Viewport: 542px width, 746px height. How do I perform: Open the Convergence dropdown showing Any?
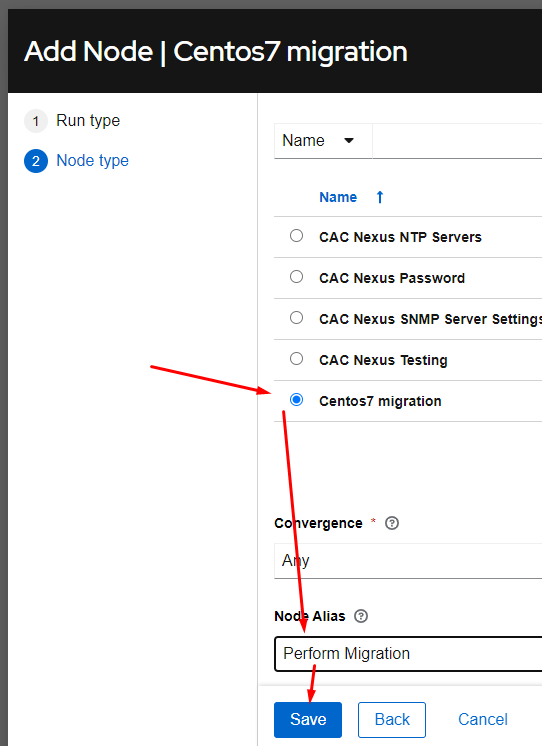pyautogui.click(x=408, y=561)
